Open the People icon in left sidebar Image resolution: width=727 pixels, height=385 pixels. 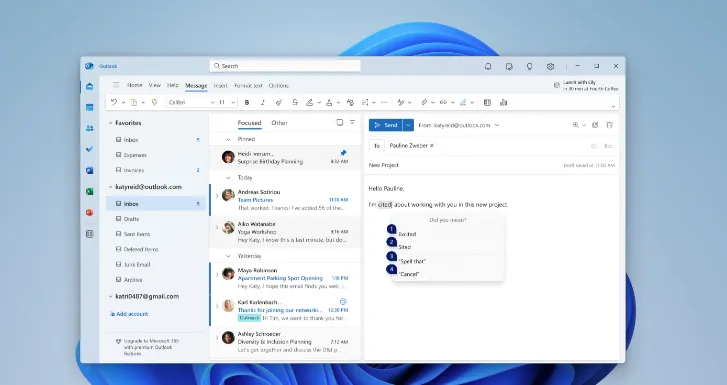(x=89, y=128)
